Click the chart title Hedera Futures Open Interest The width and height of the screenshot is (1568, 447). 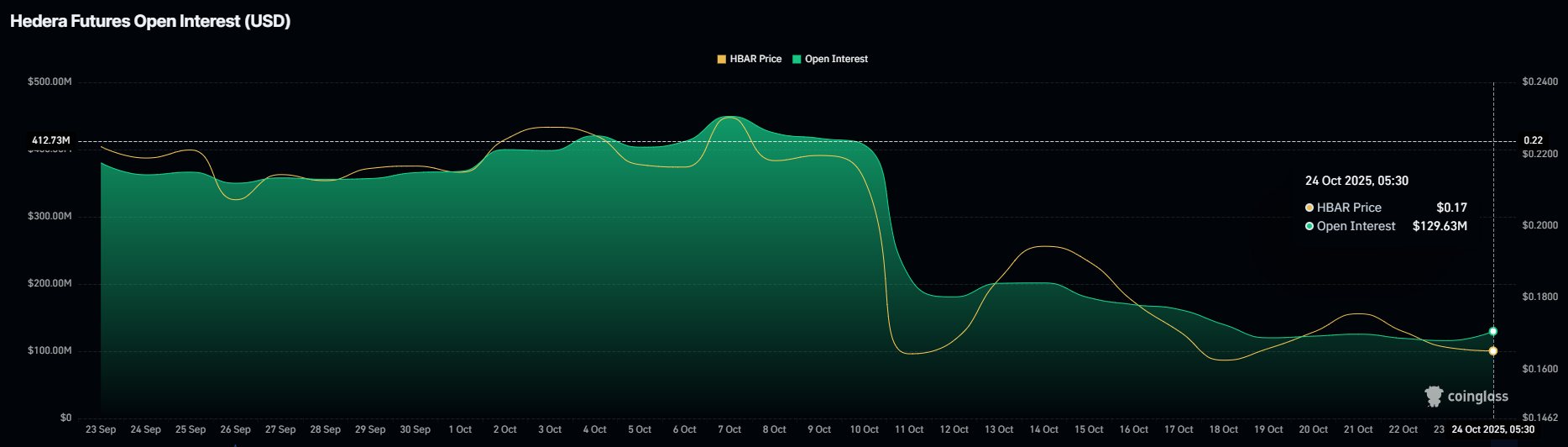[x=150, y=21]
